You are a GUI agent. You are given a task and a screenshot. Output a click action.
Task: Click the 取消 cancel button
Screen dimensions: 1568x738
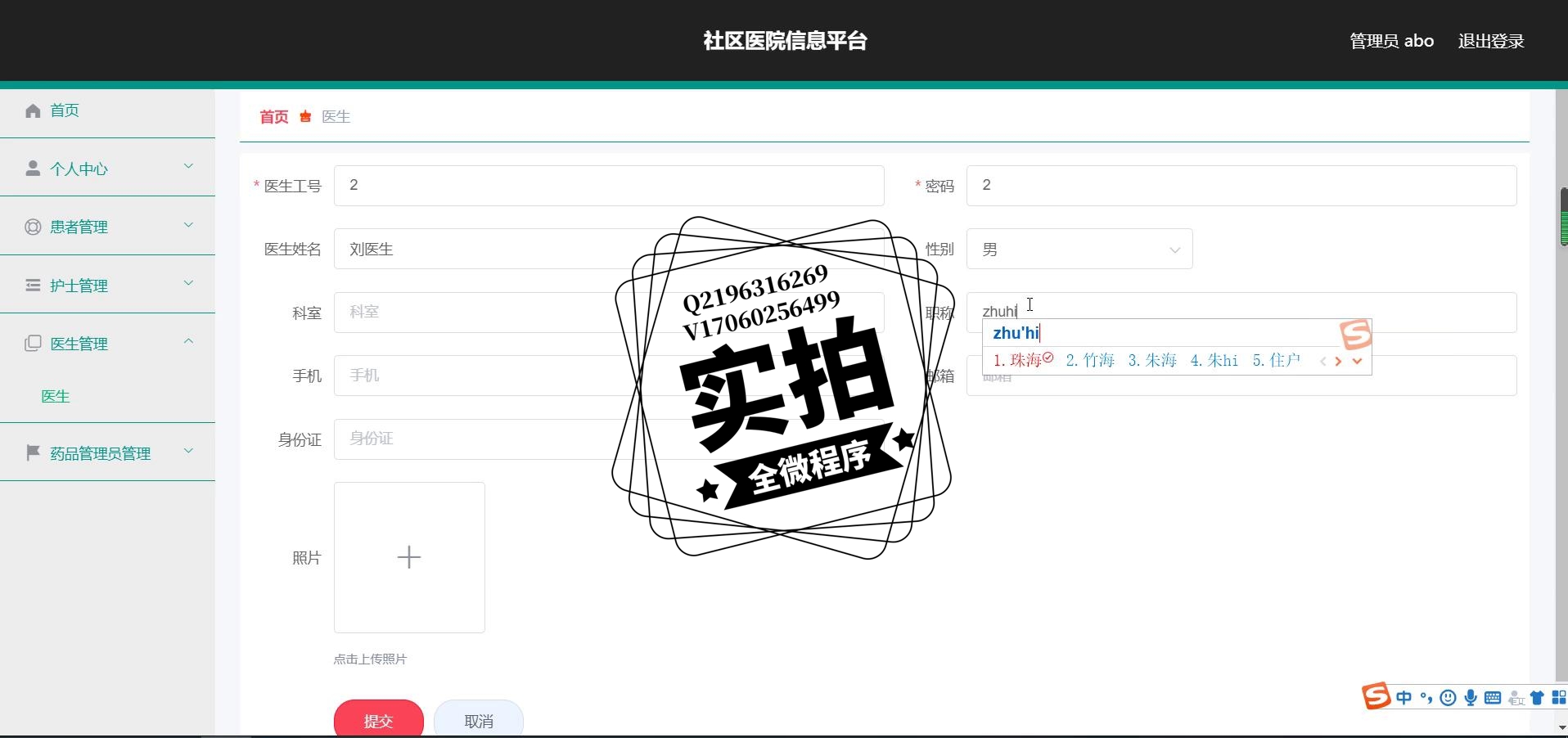tap(479, 721)
